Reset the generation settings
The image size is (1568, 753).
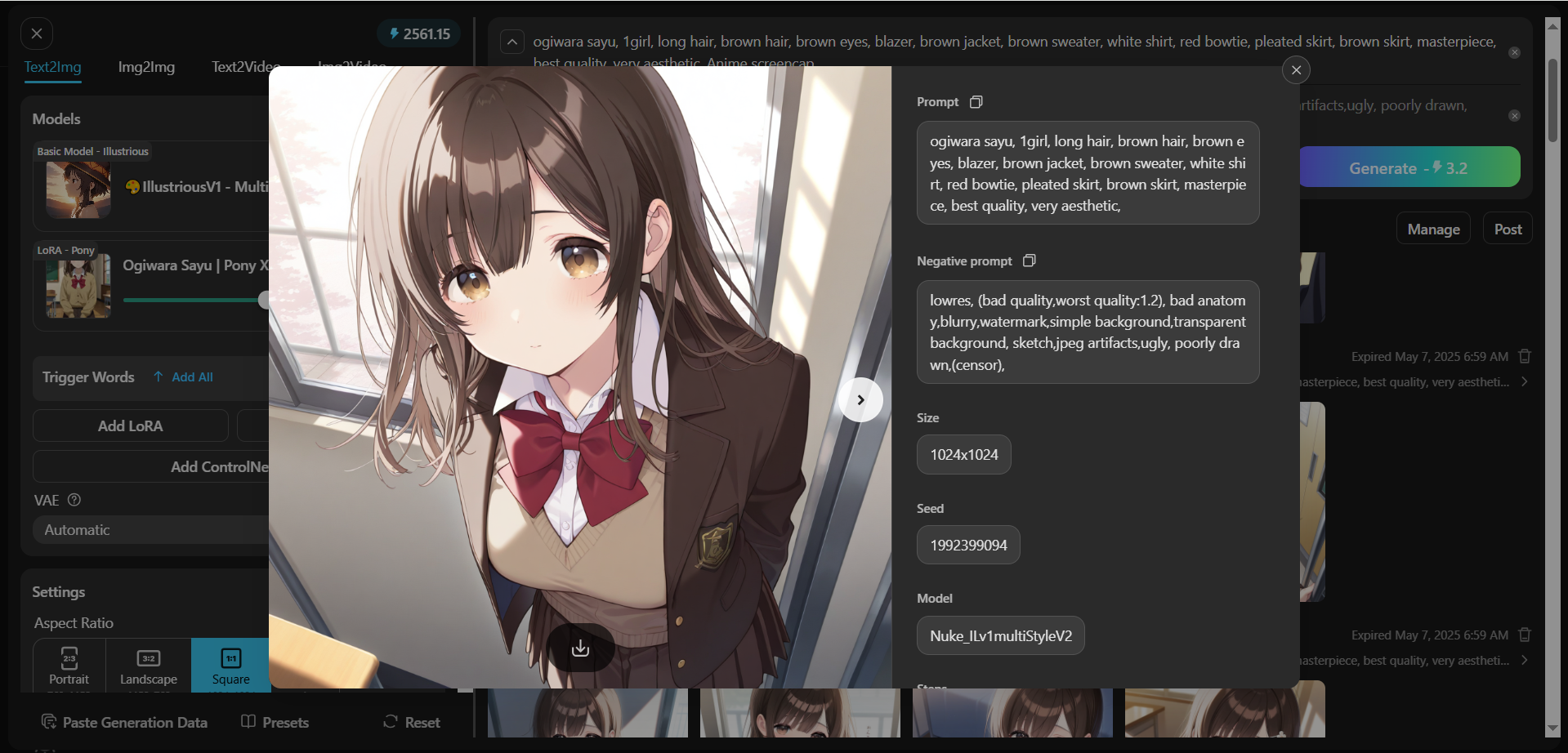coord(412,722)
